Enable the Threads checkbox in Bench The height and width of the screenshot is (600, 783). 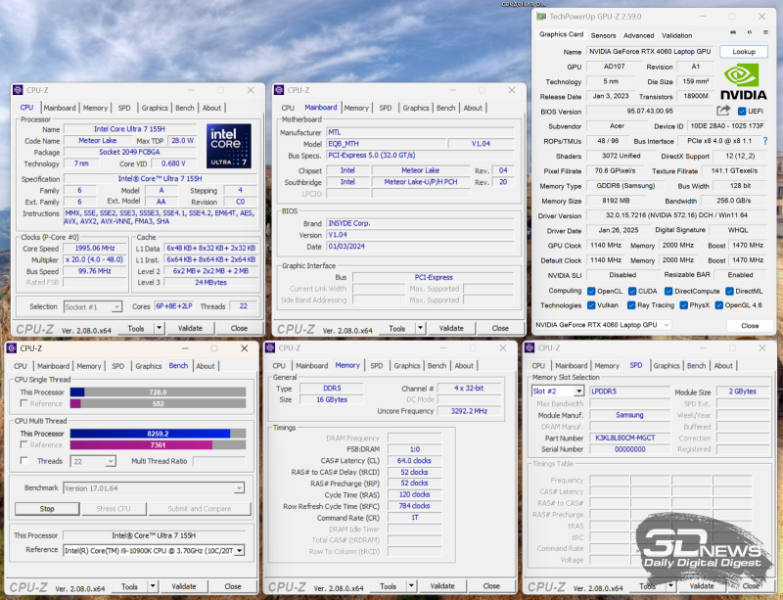point(24,461)
